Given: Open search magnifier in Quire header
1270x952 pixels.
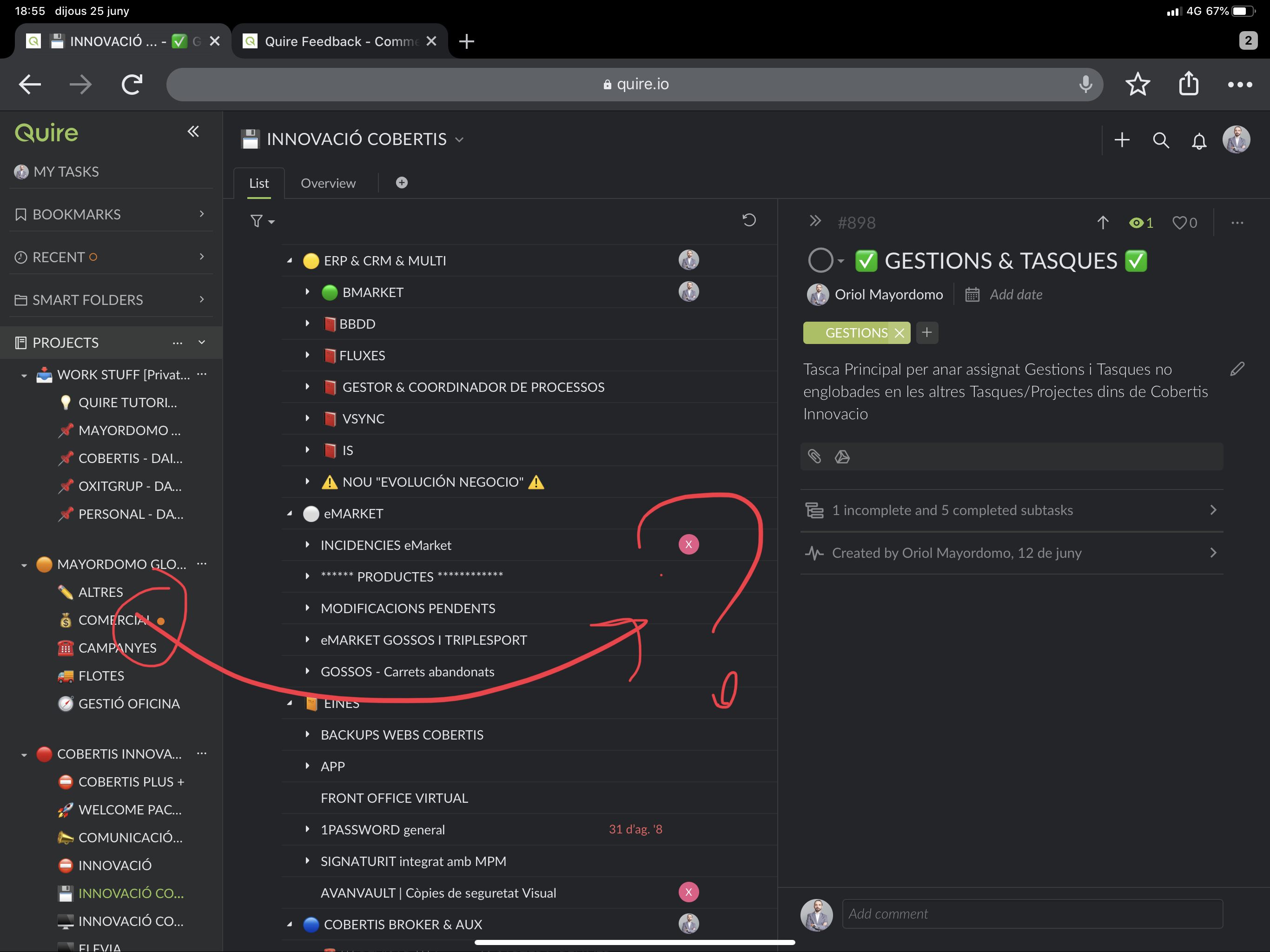Looking at the screenshot, I should point(1160,140).
